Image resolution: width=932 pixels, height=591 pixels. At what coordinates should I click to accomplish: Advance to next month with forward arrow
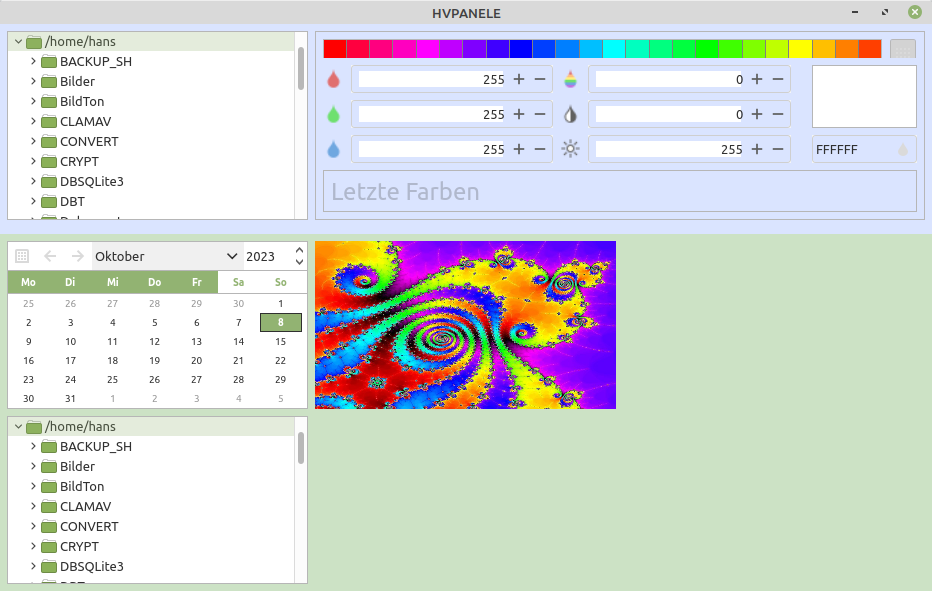(77, 257)
